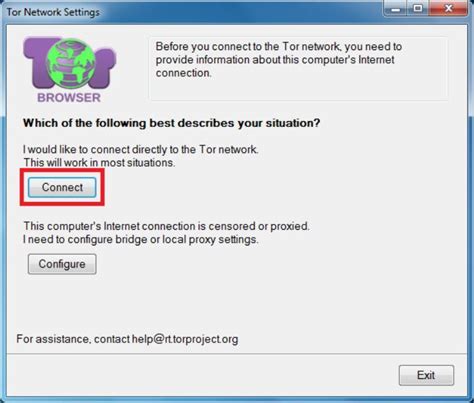Click the 'This will work in most situations' line
This screenshot has width=474, height=403.
(x=99, y=163)
